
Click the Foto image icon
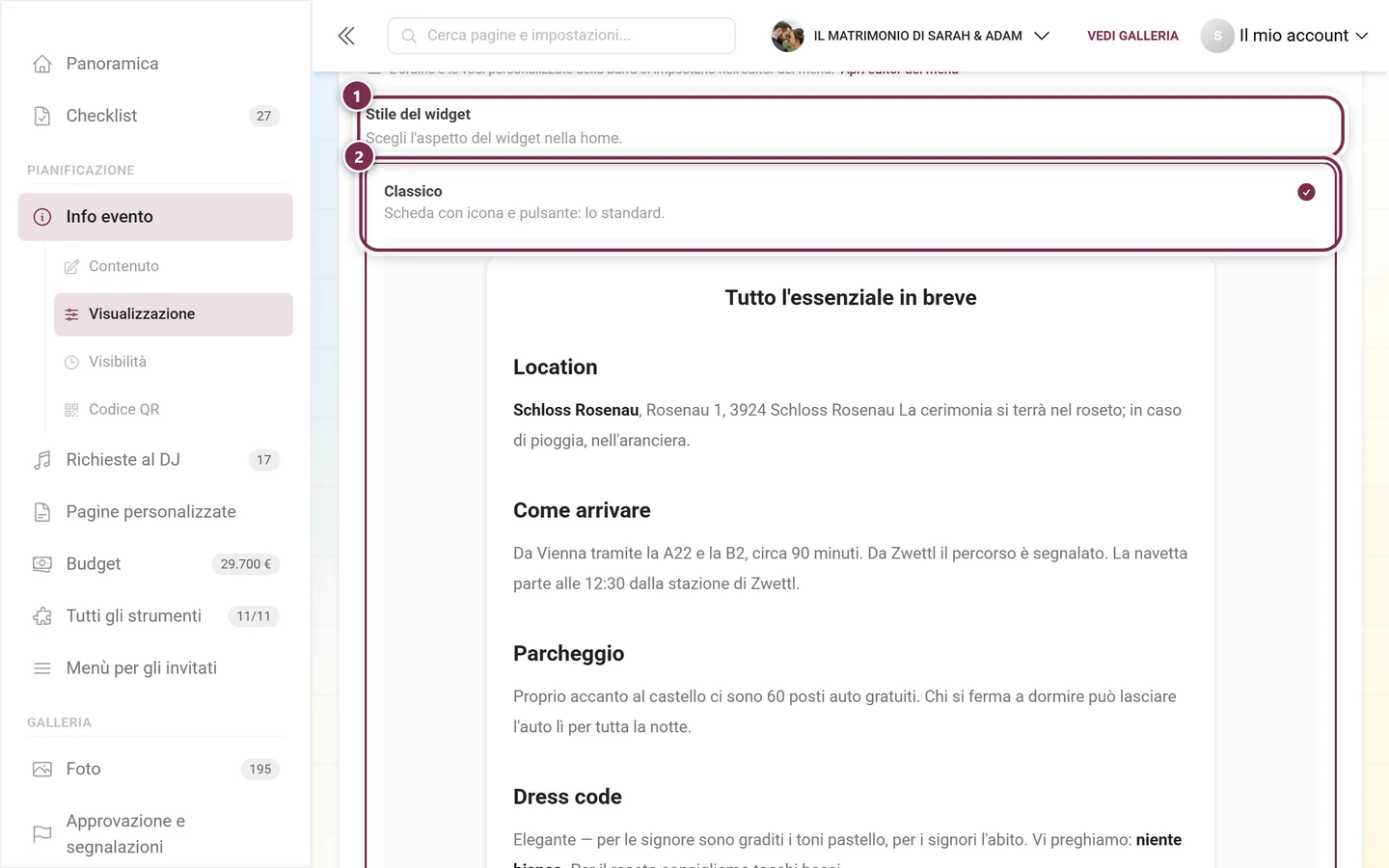[x=42, y=769]
